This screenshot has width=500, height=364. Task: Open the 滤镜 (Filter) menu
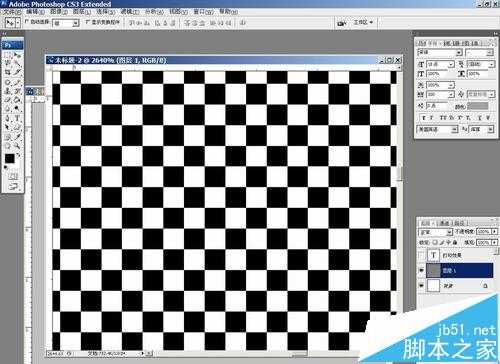click(x=130, y=12)
